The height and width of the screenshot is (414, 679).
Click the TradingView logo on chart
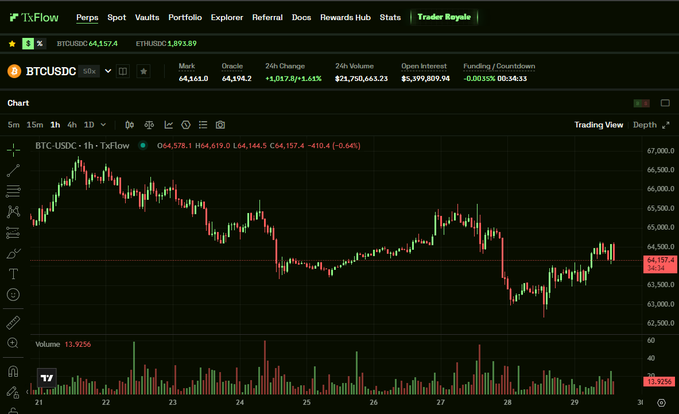coord(47,378)
